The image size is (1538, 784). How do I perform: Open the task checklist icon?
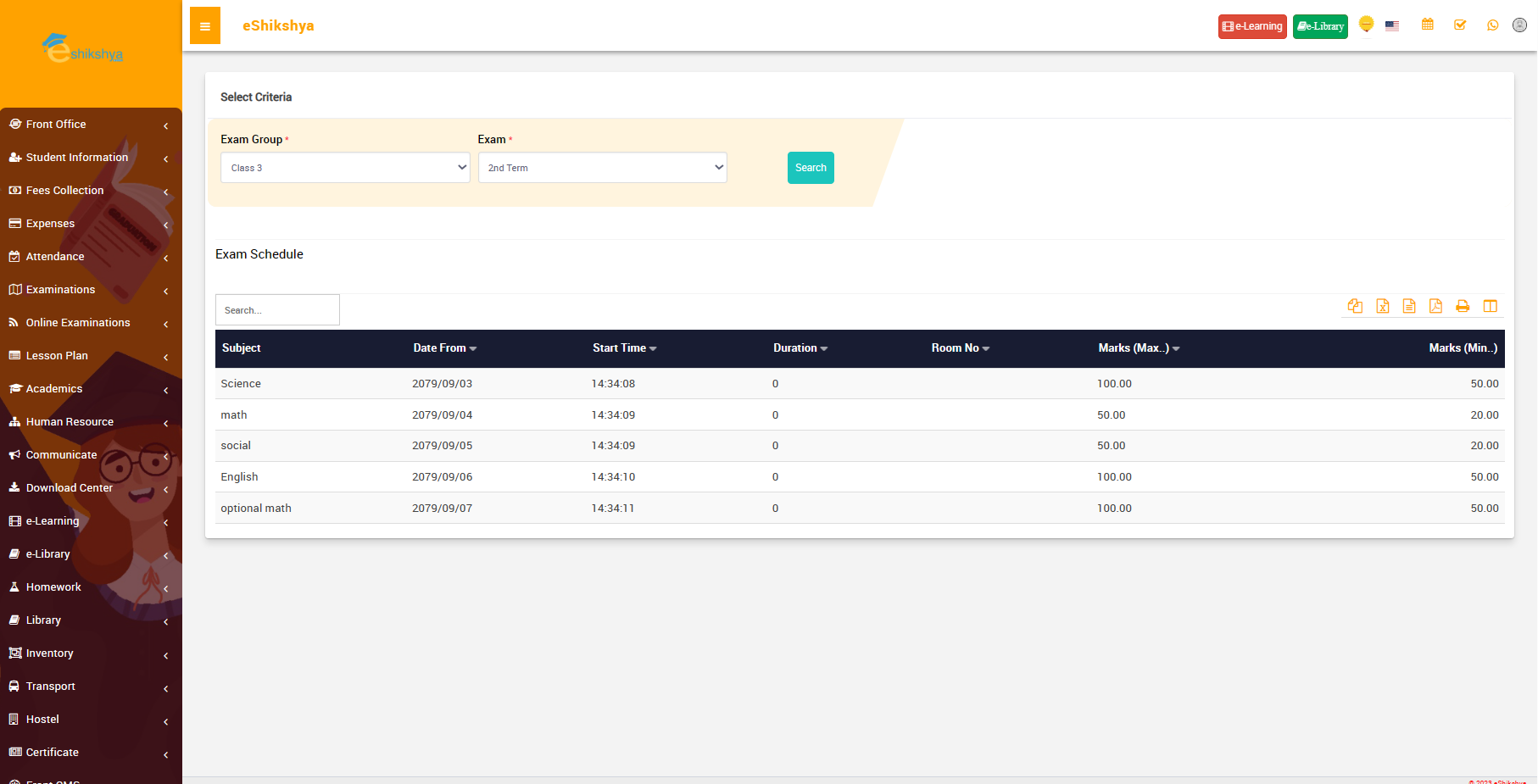[1460, 25]
